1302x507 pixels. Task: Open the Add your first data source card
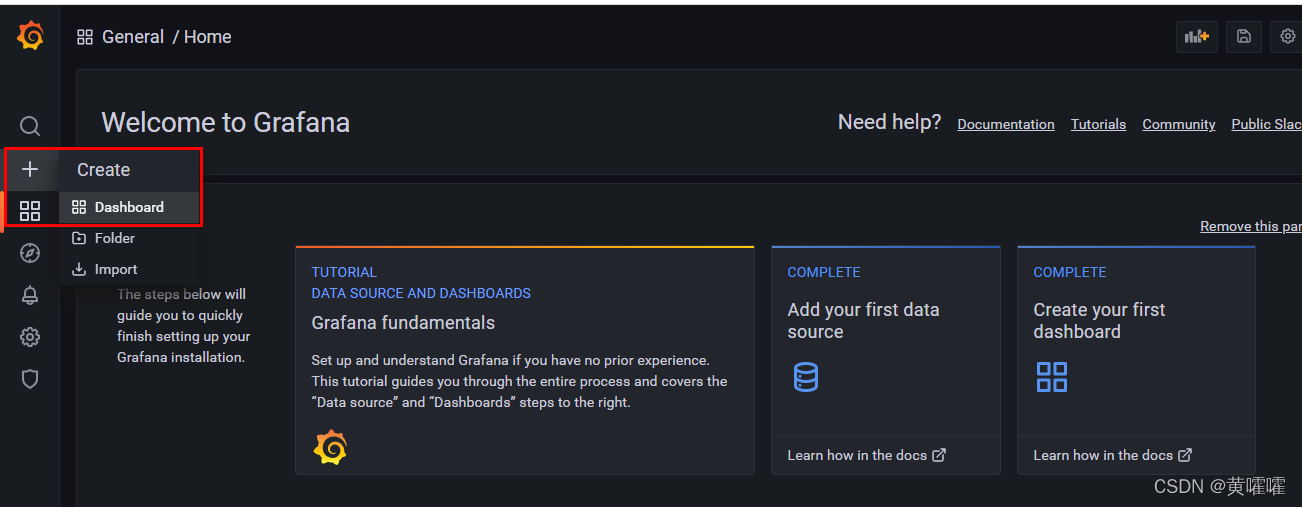(x=886, y=360)
